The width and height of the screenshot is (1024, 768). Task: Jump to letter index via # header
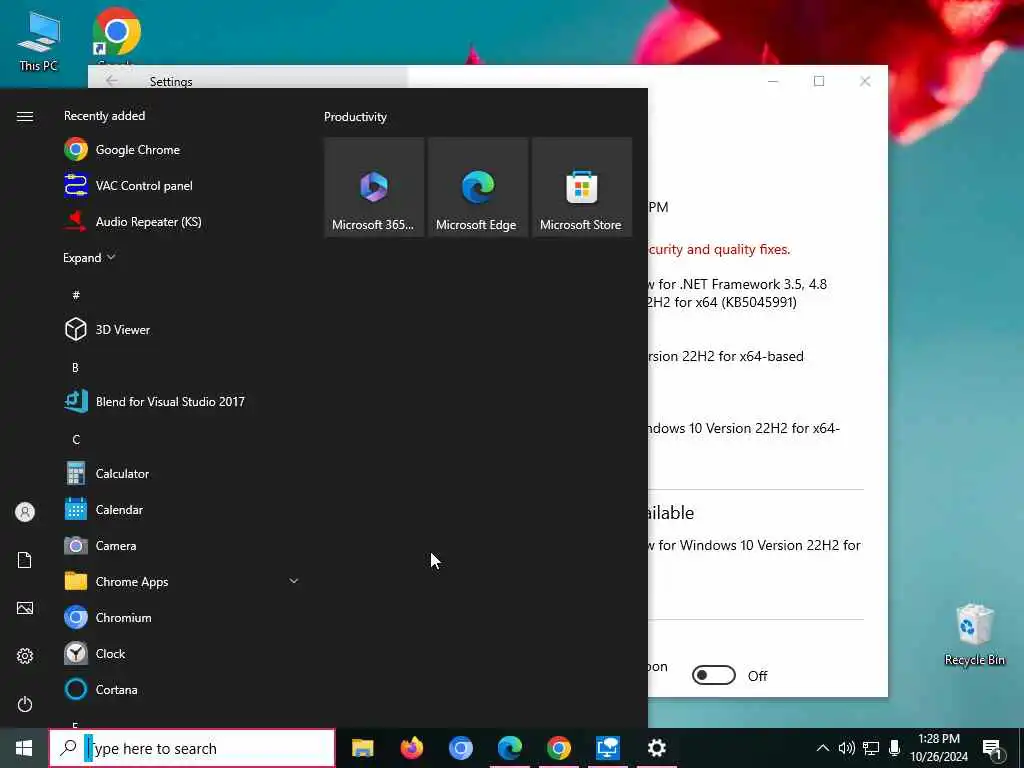76,295
